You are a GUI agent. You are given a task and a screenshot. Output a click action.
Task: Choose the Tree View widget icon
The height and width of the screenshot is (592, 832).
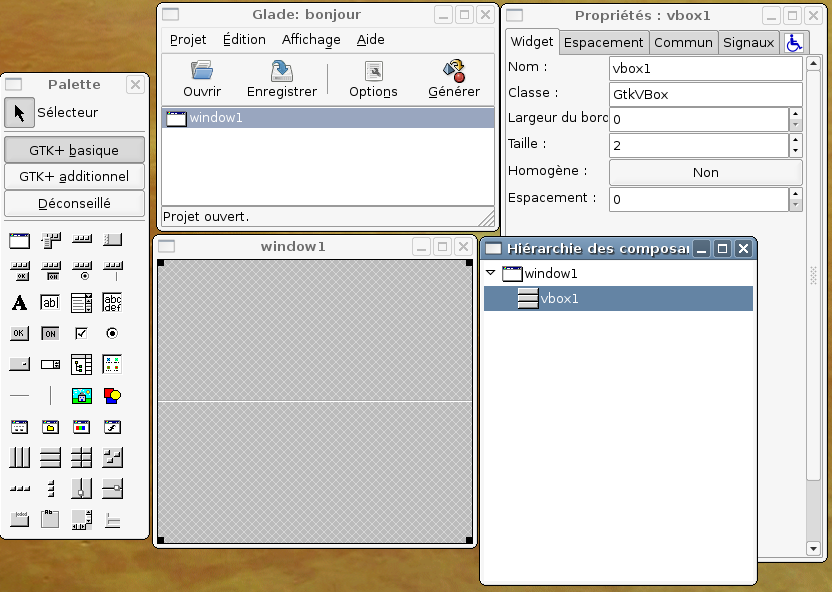click(82, 364)
